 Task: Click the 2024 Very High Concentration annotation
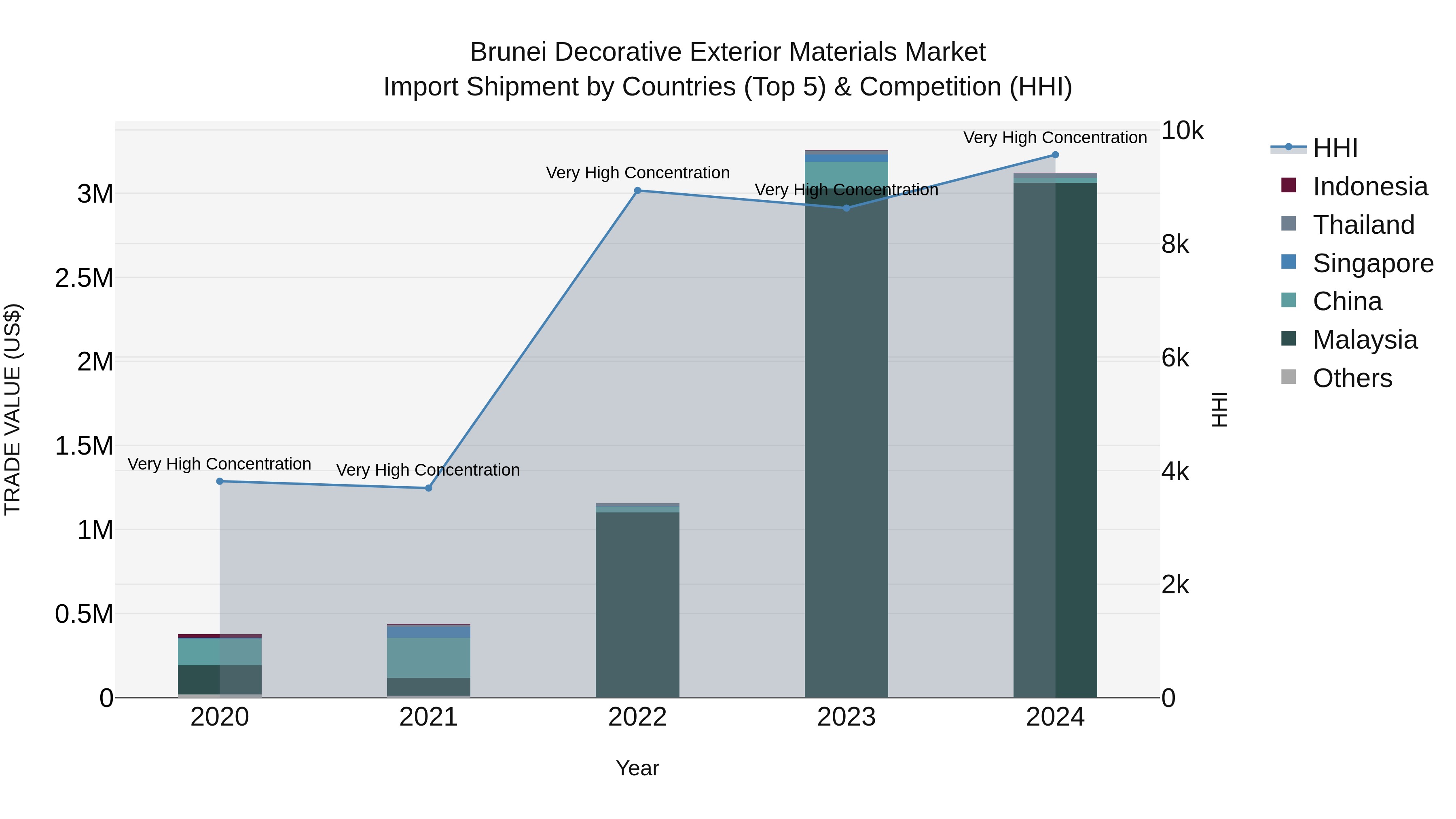(x=1055, y=138)
